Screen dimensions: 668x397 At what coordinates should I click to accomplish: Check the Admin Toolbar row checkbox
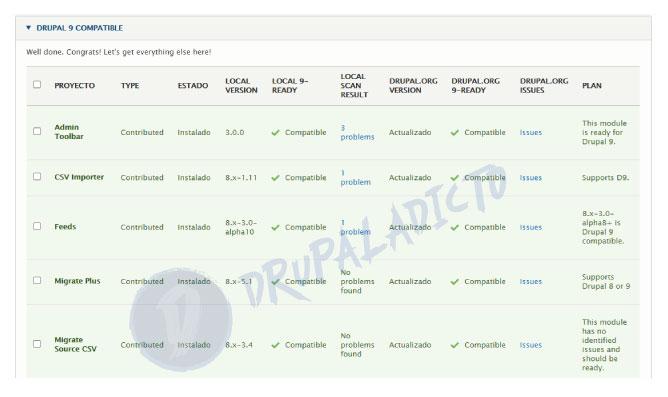[x=37, y=131]
